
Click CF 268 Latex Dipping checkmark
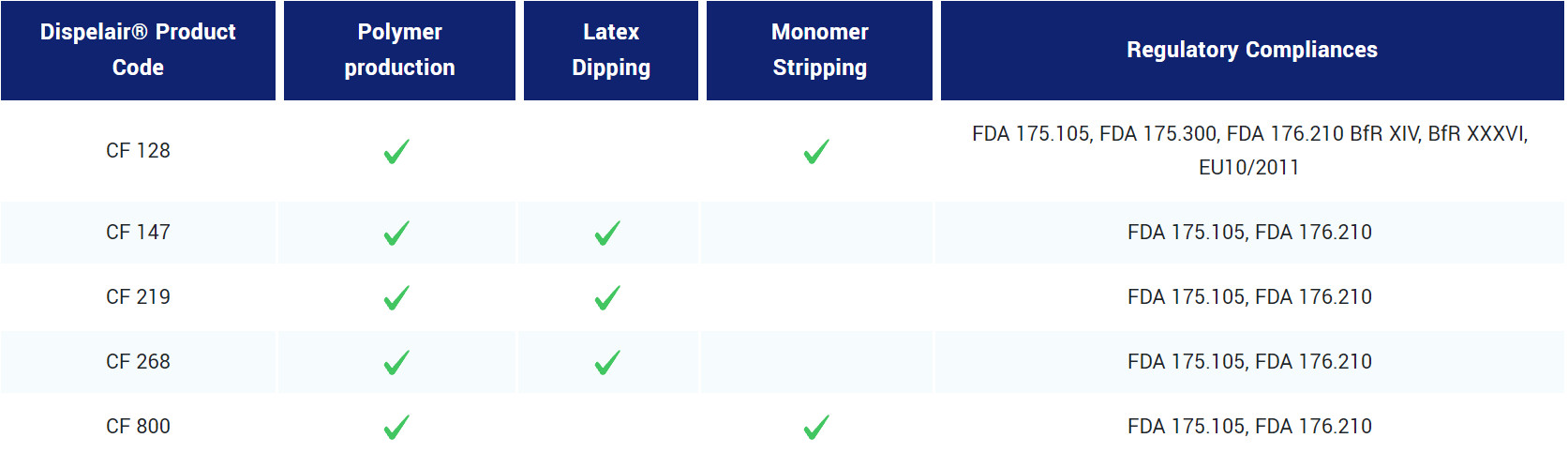(607, 362)
